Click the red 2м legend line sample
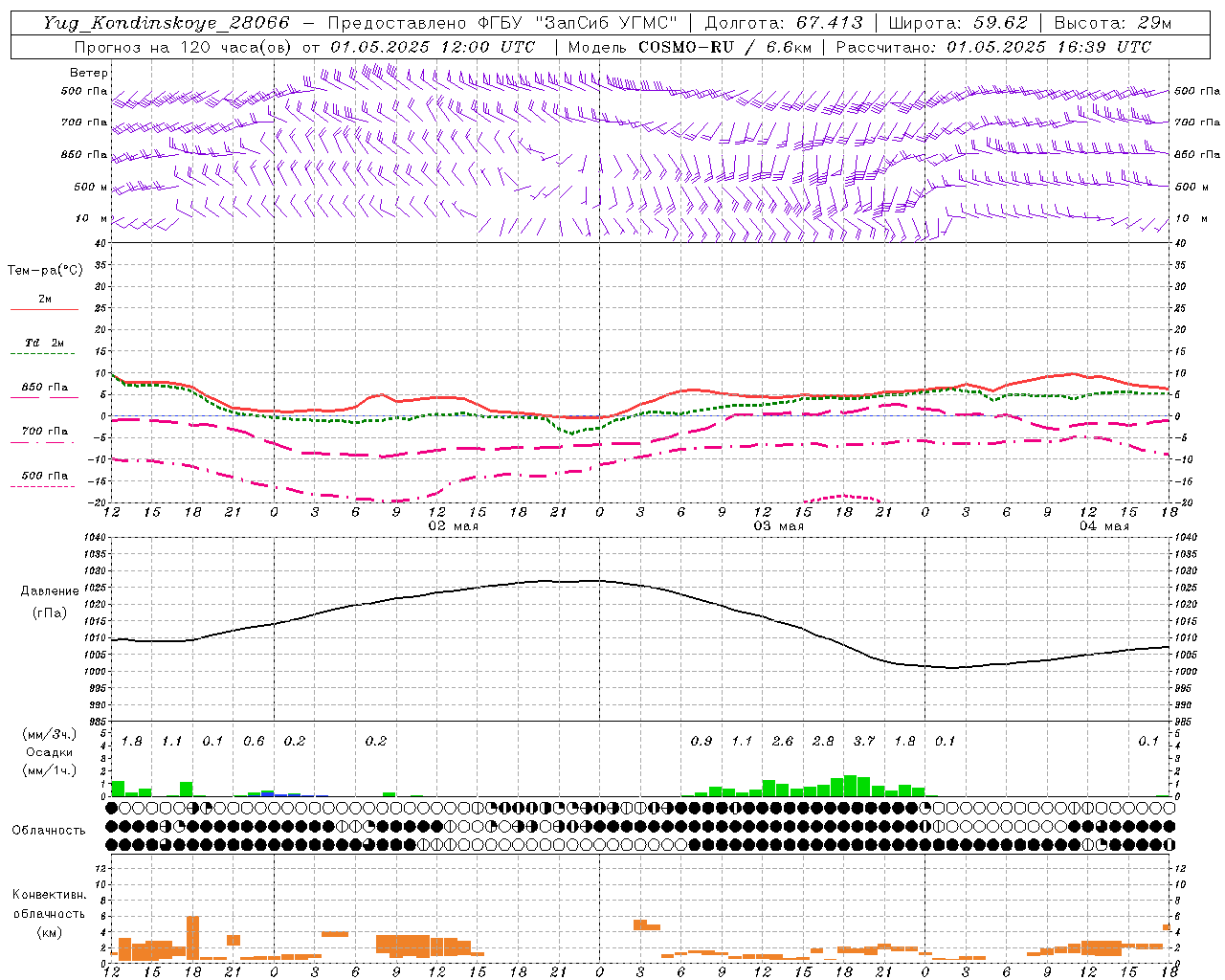This screenshot has width=1225, height=980. [44, 309]
